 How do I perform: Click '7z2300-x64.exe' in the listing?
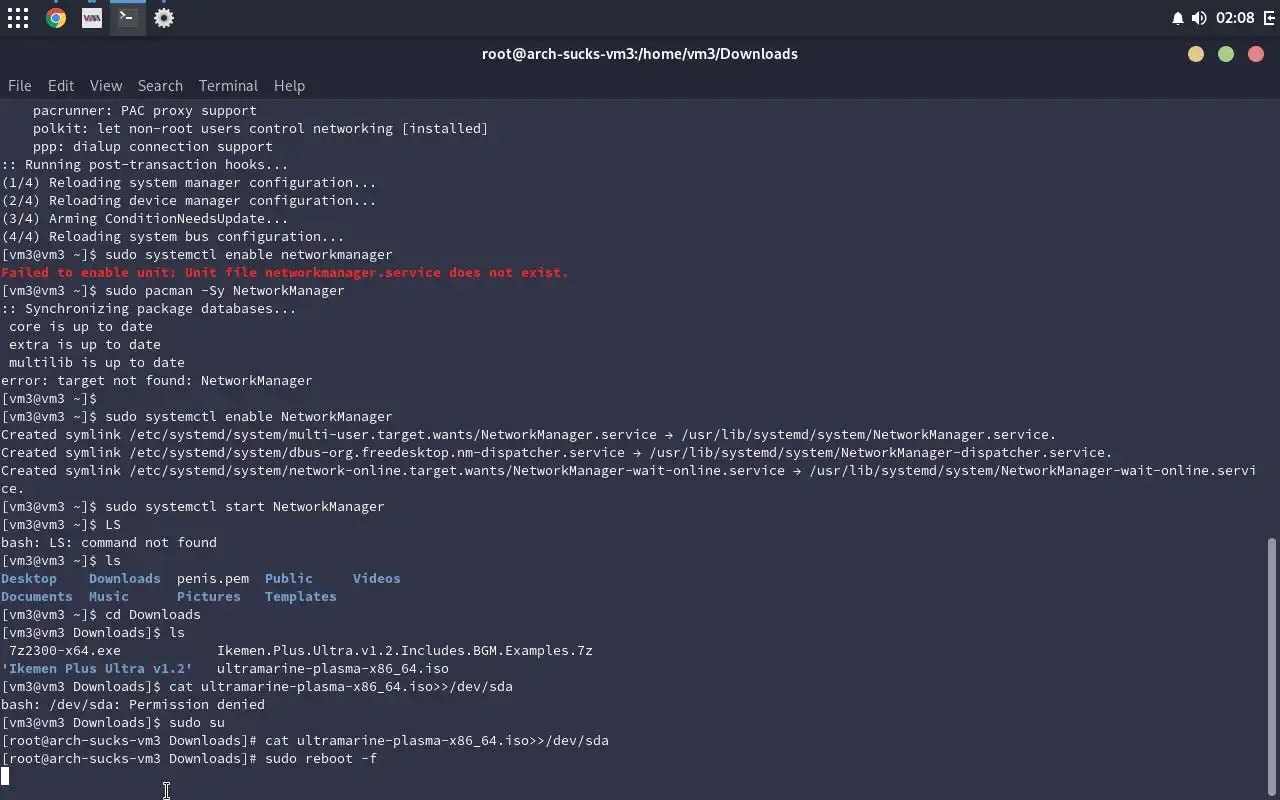[65, 650]
